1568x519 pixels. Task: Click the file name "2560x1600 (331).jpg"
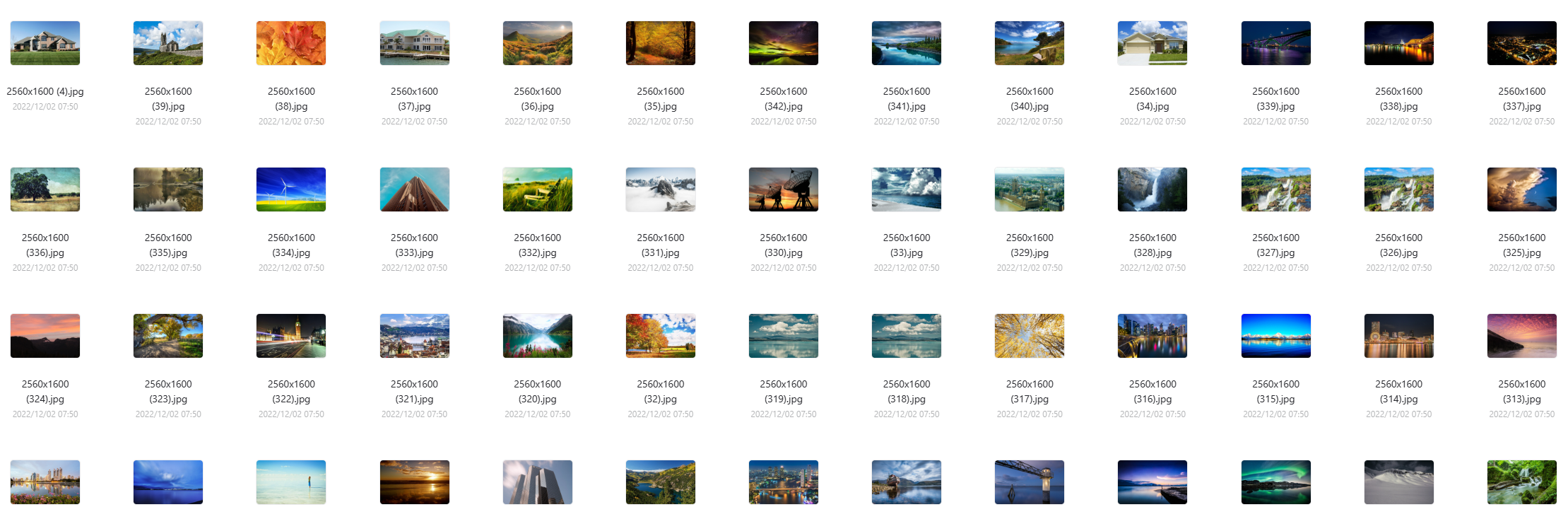click(x=661, y=245)
